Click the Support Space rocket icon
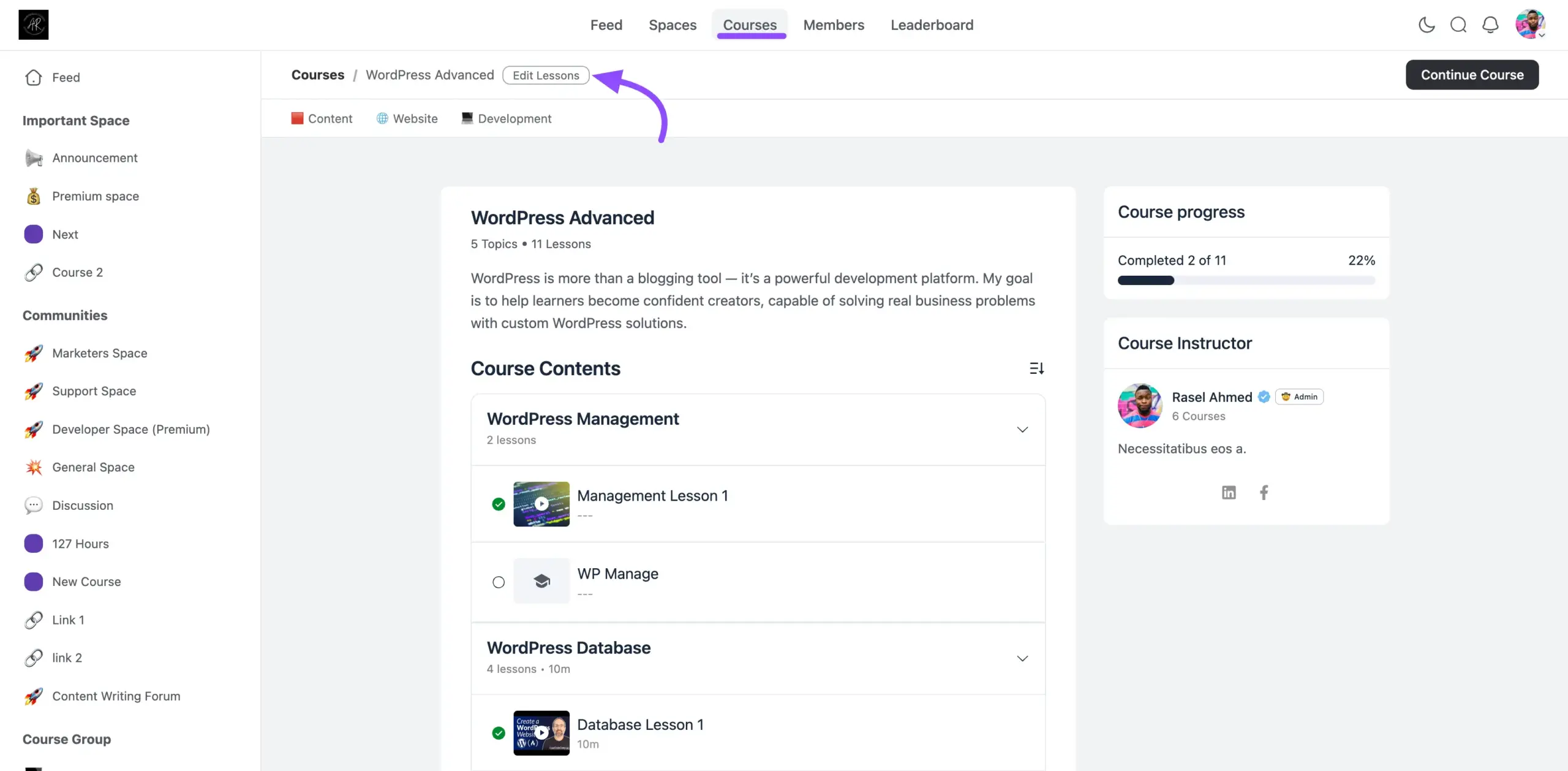The width and height of the screenshot is (1568, 771). click(34, 391)
